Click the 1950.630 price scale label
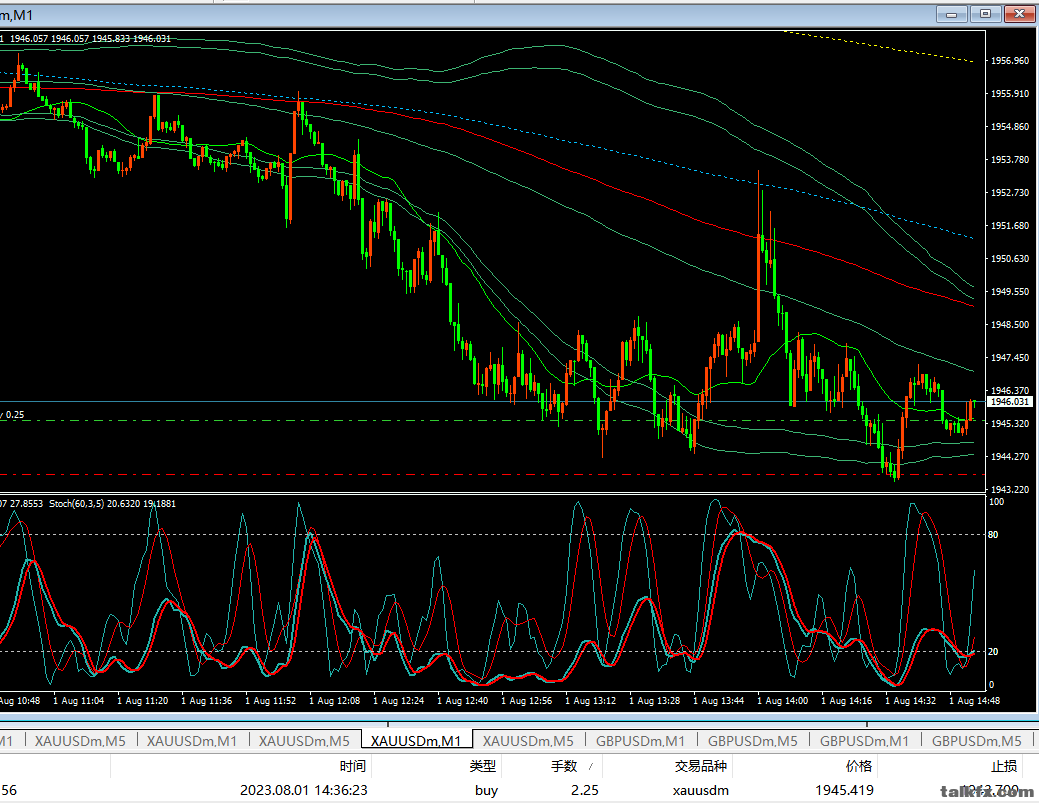 pos(1010,258)
